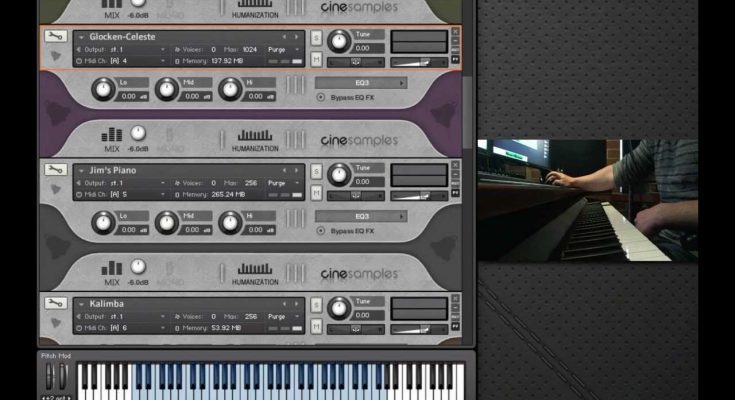Mute the Jim's Piano instrument
The width and height of the screenshot is (735, 400).
click(x=317, y=192)
